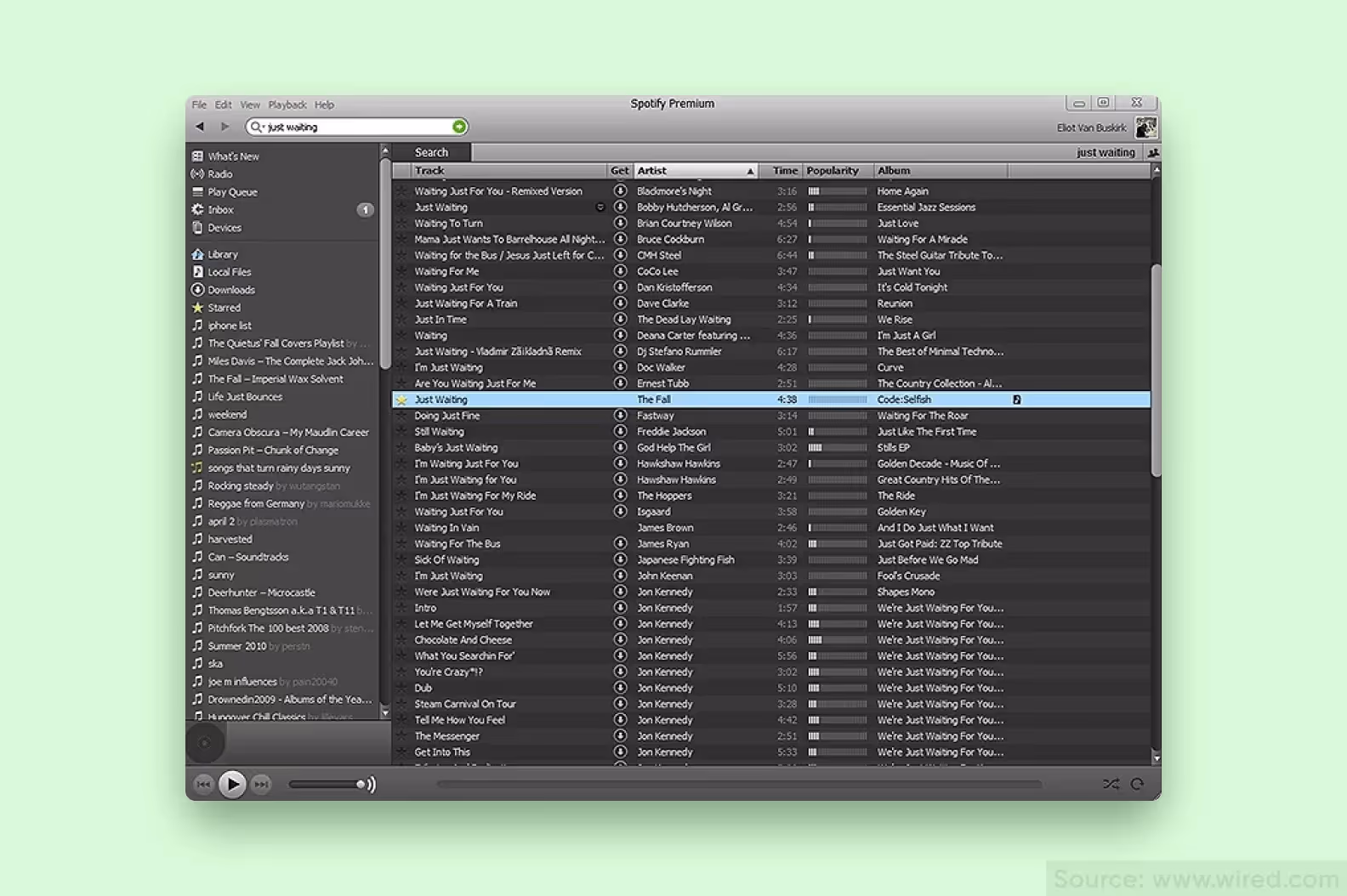Open Library in sidebar

223,254
